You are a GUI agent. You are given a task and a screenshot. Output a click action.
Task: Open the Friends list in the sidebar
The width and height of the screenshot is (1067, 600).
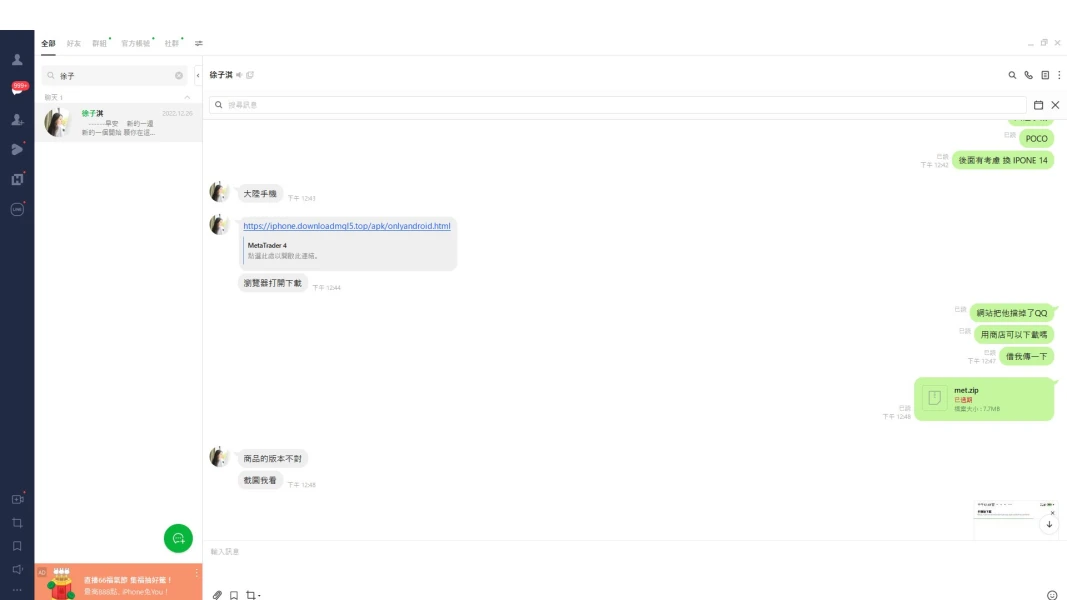16,58
